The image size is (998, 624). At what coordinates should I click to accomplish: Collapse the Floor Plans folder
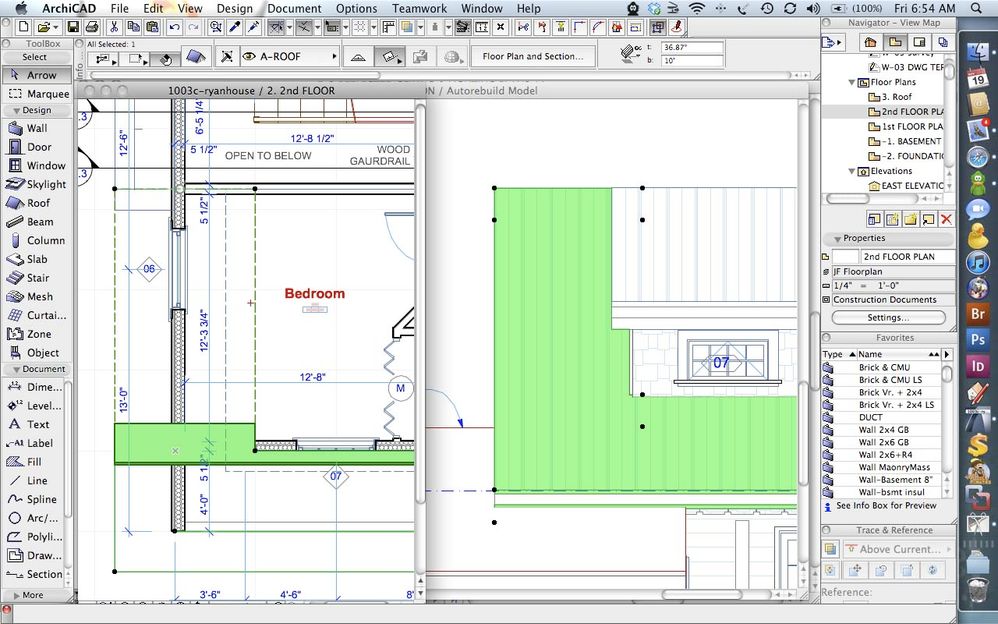(852, 82)
